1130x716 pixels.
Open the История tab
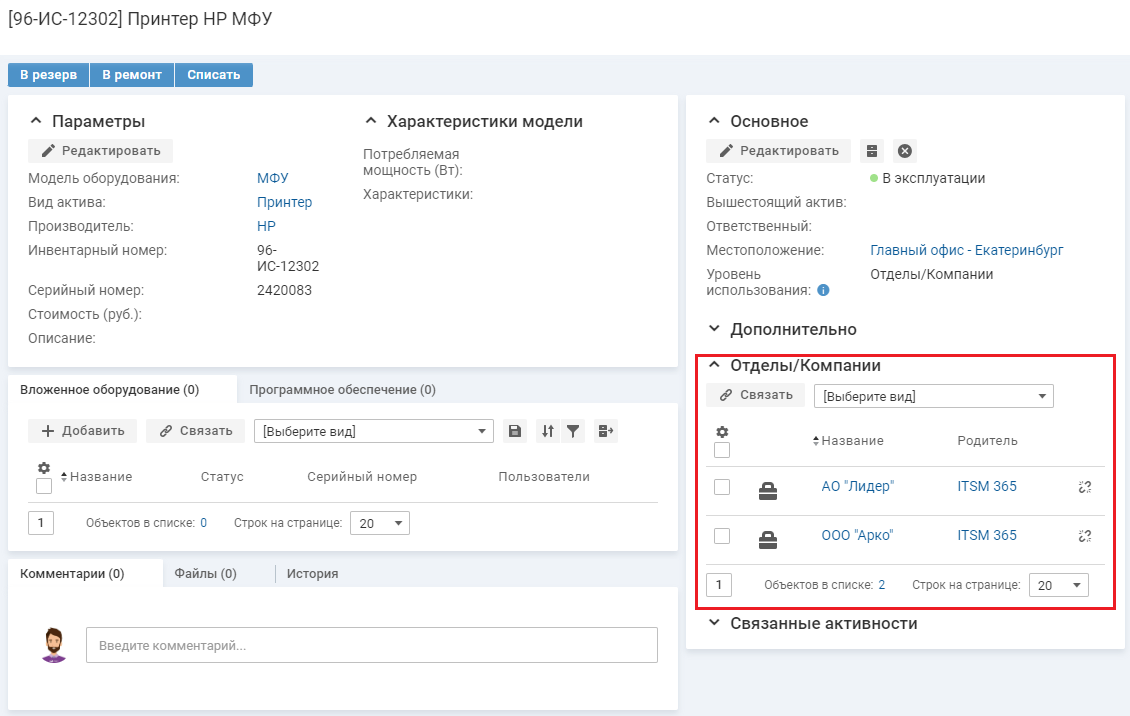coord(312,574)
